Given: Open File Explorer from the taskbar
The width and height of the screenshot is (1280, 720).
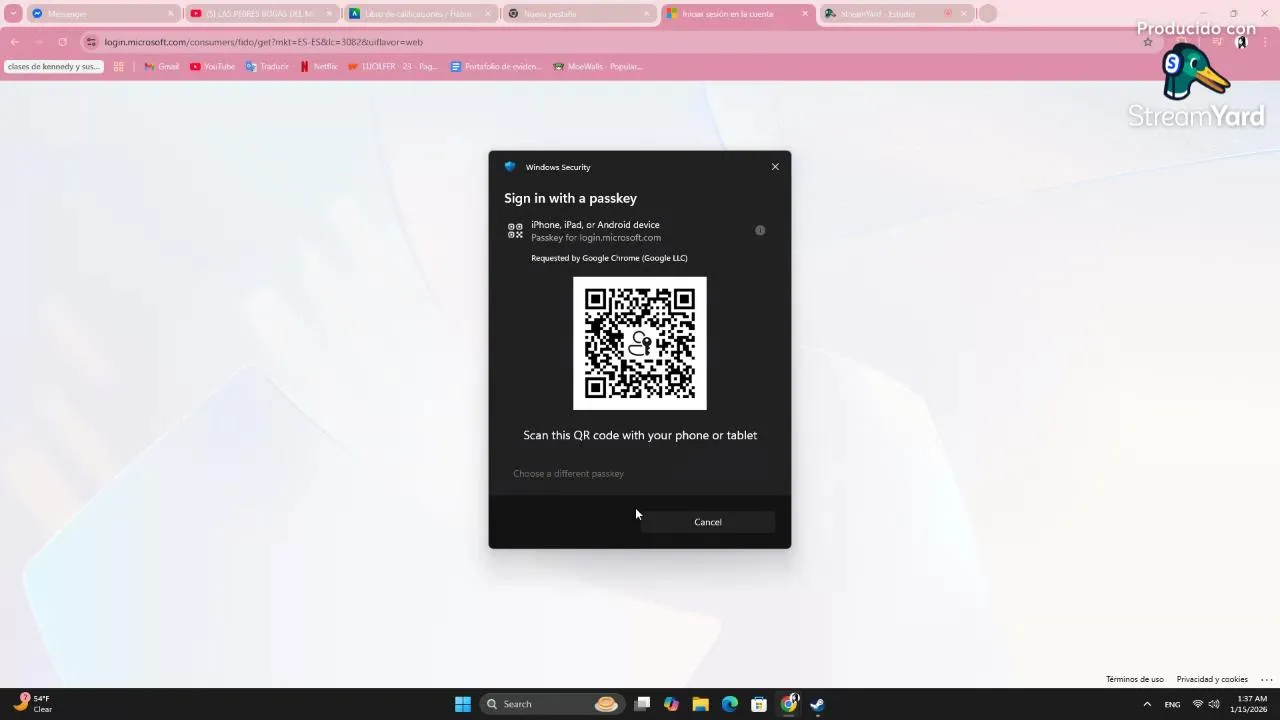Looking at the screenshot, I should click(700, 704).
